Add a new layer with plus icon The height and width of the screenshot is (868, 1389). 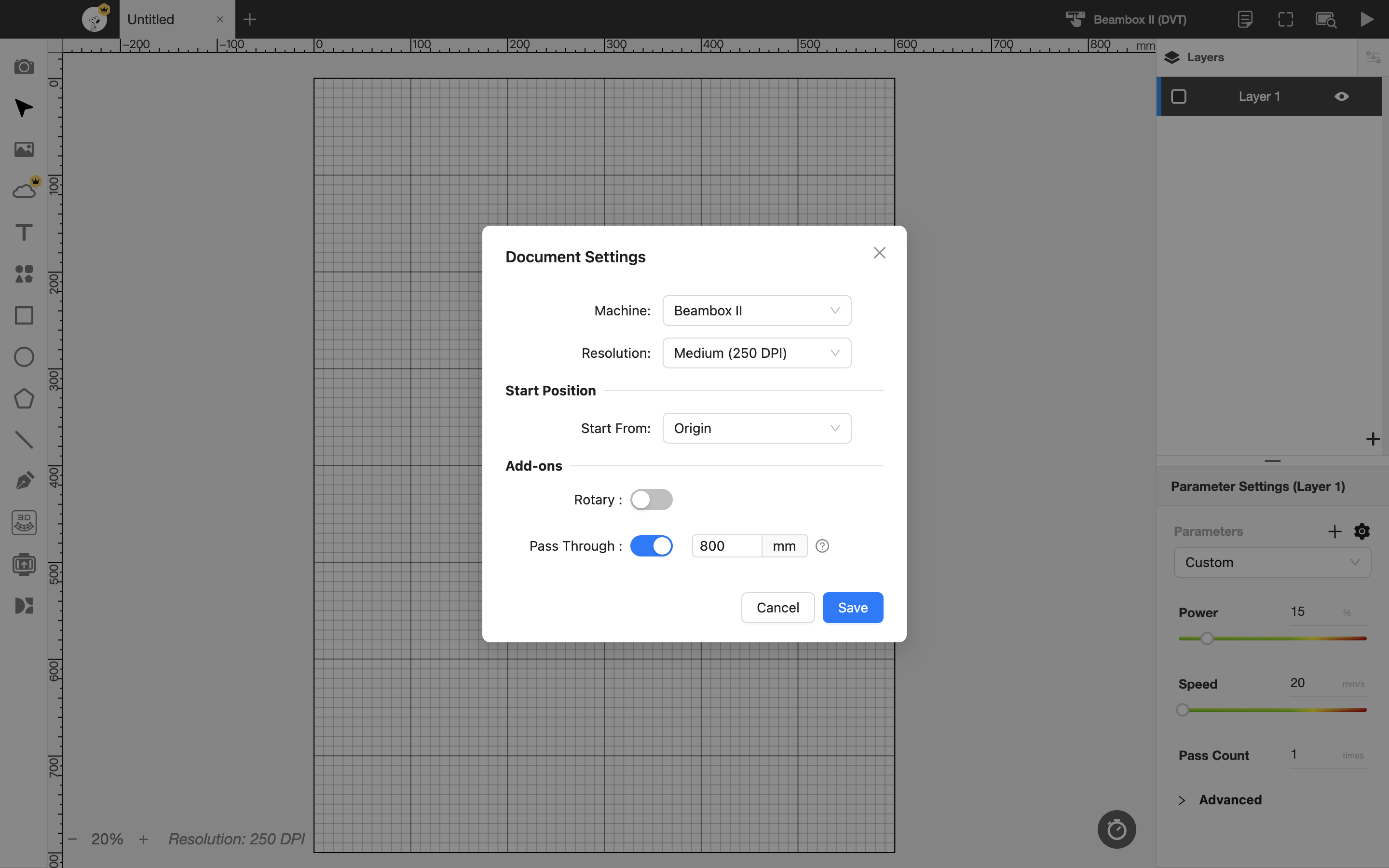[1372, 439]
